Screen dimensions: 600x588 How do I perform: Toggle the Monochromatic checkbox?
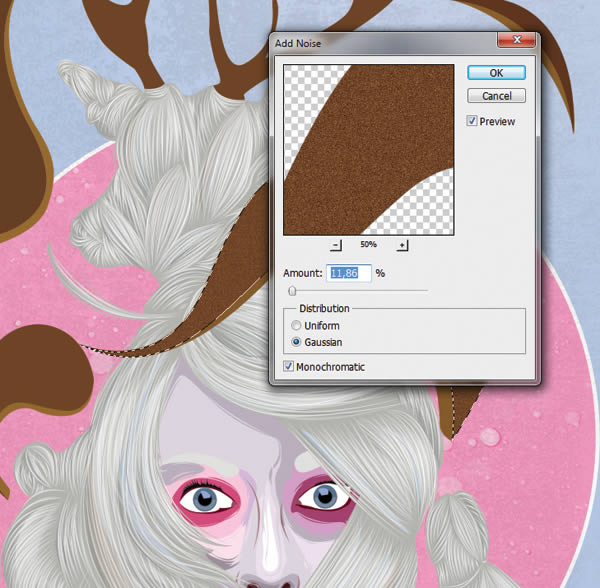(x=288, y=366)
